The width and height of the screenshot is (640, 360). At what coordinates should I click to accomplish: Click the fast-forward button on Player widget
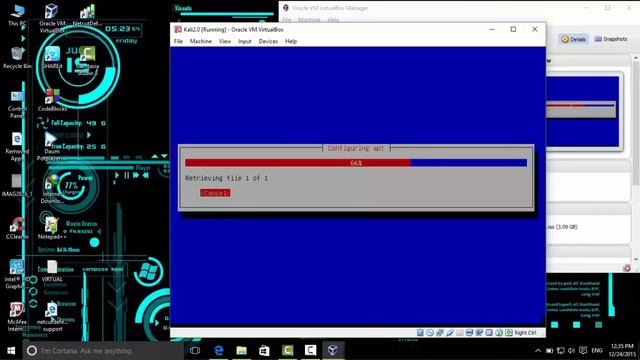[x=136, y=176]
